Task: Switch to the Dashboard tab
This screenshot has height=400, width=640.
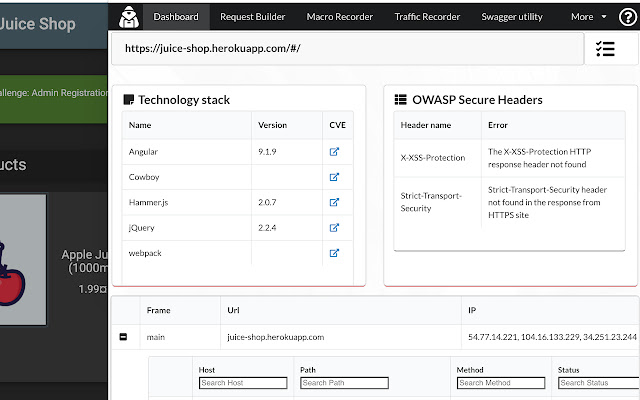Action: 175,16
